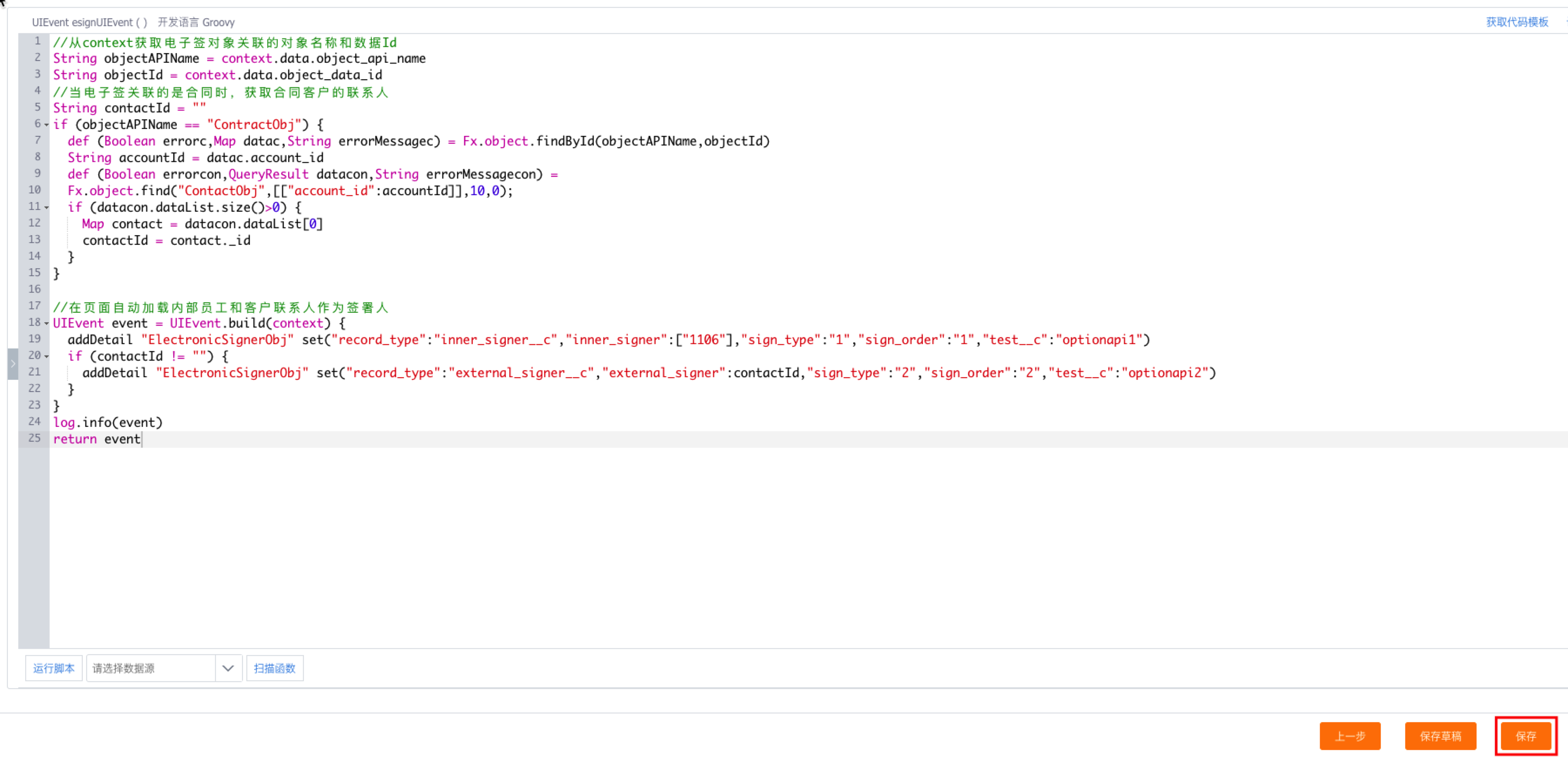Image resolution: width=1568 pixels, height=757 pixels.
Task: Collapse the fold arrow on line 6
Action: pyautogui.click(x=46, y=125)
